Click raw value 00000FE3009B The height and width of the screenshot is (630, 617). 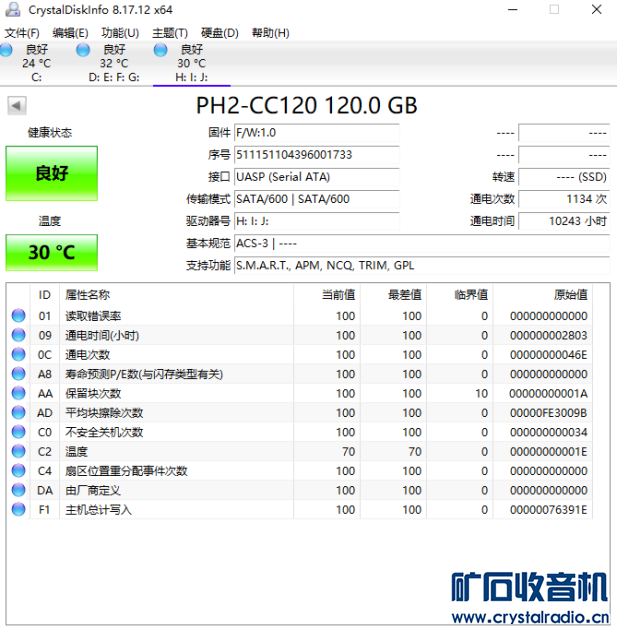point(549,413)
